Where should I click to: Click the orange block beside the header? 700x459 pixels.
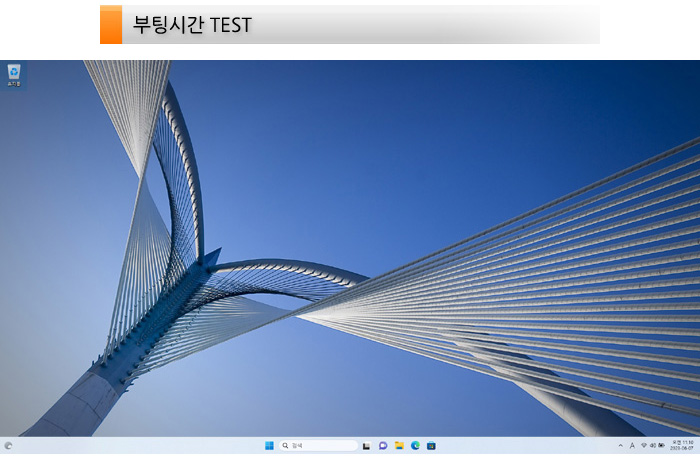(x=110, y=25)
